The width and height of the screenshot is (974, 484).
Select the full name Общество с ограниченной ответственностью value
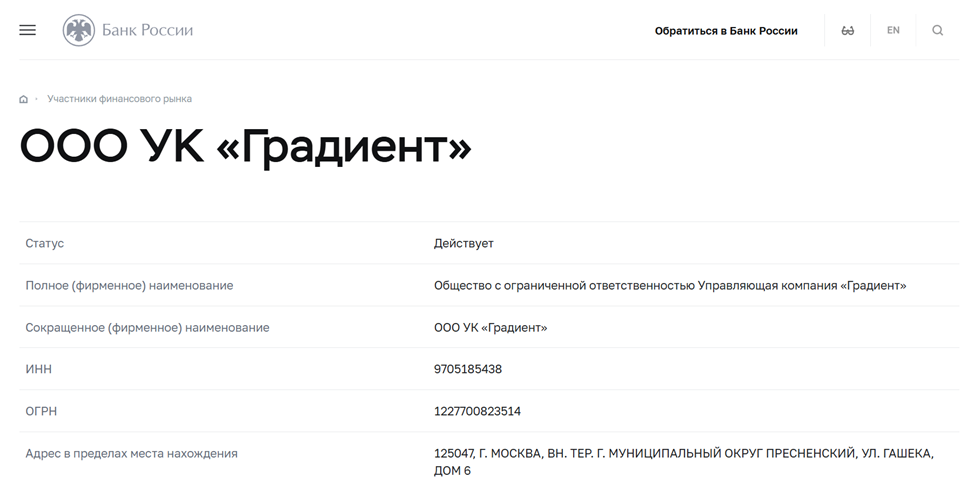(670, 285)
